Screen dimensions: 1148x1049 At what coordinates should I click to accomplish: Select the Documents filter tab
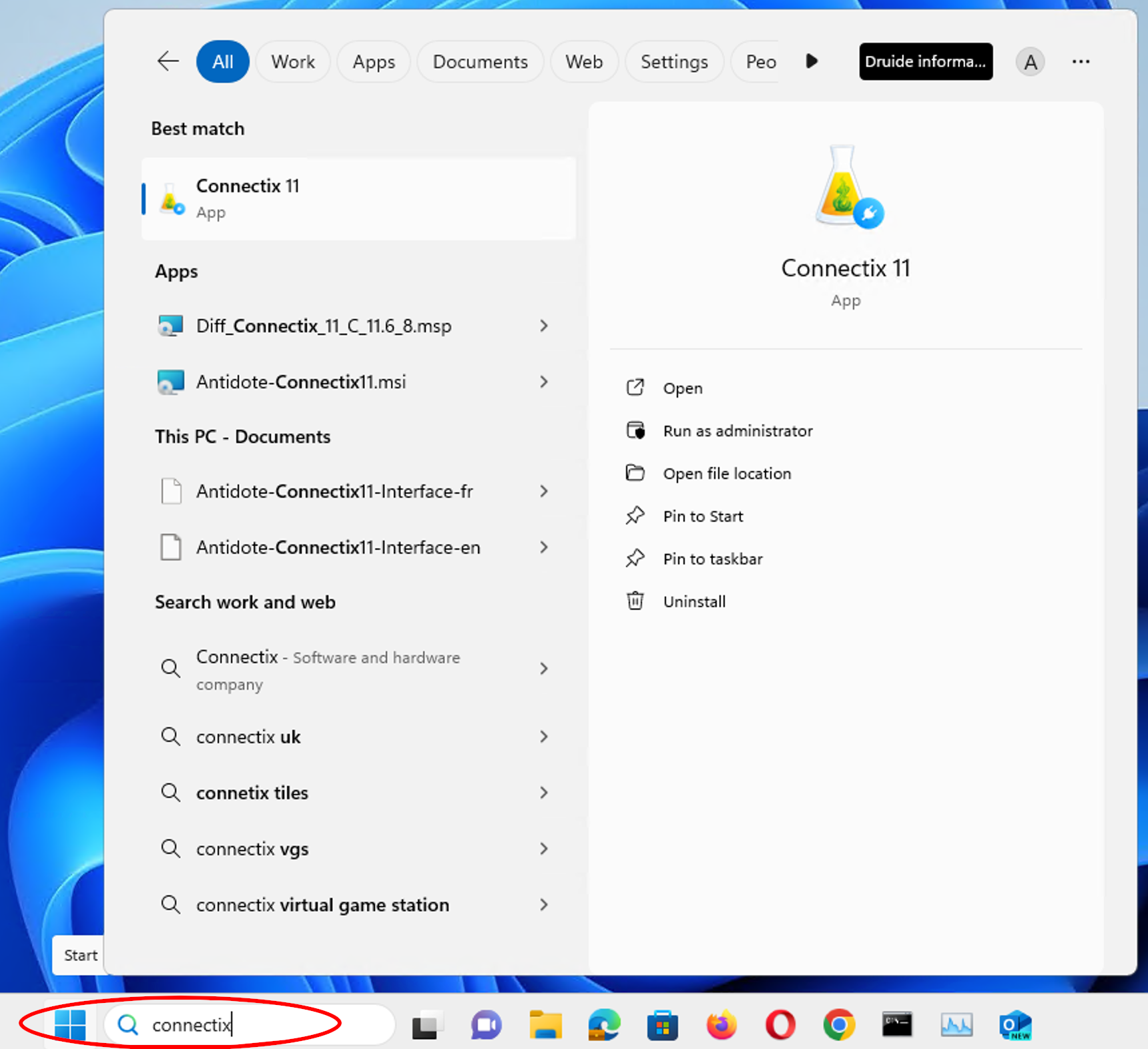(x=480, y=62)
